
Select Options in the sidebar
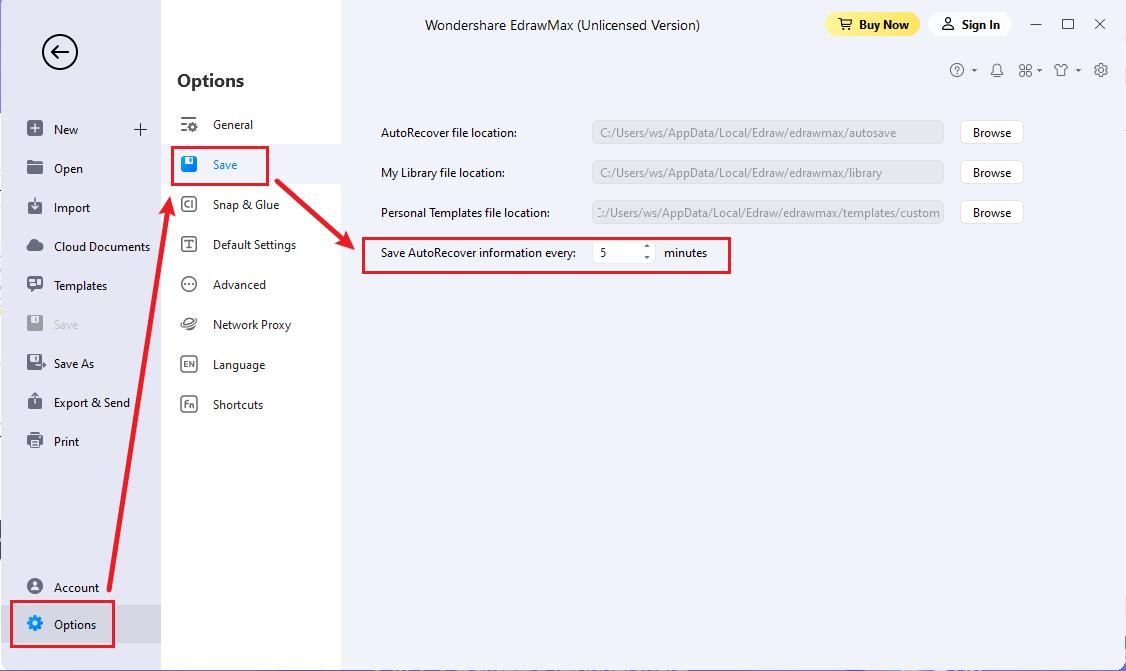(80, 624)
